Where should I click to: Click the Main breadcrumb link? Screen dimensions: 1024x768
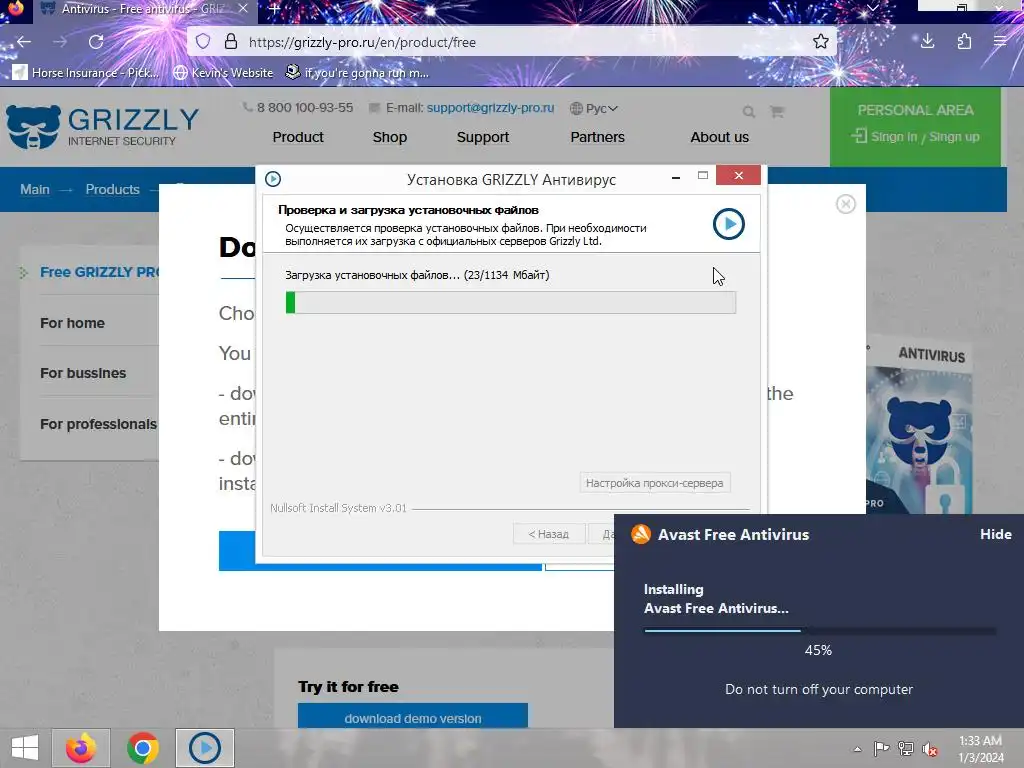(35, 189)
